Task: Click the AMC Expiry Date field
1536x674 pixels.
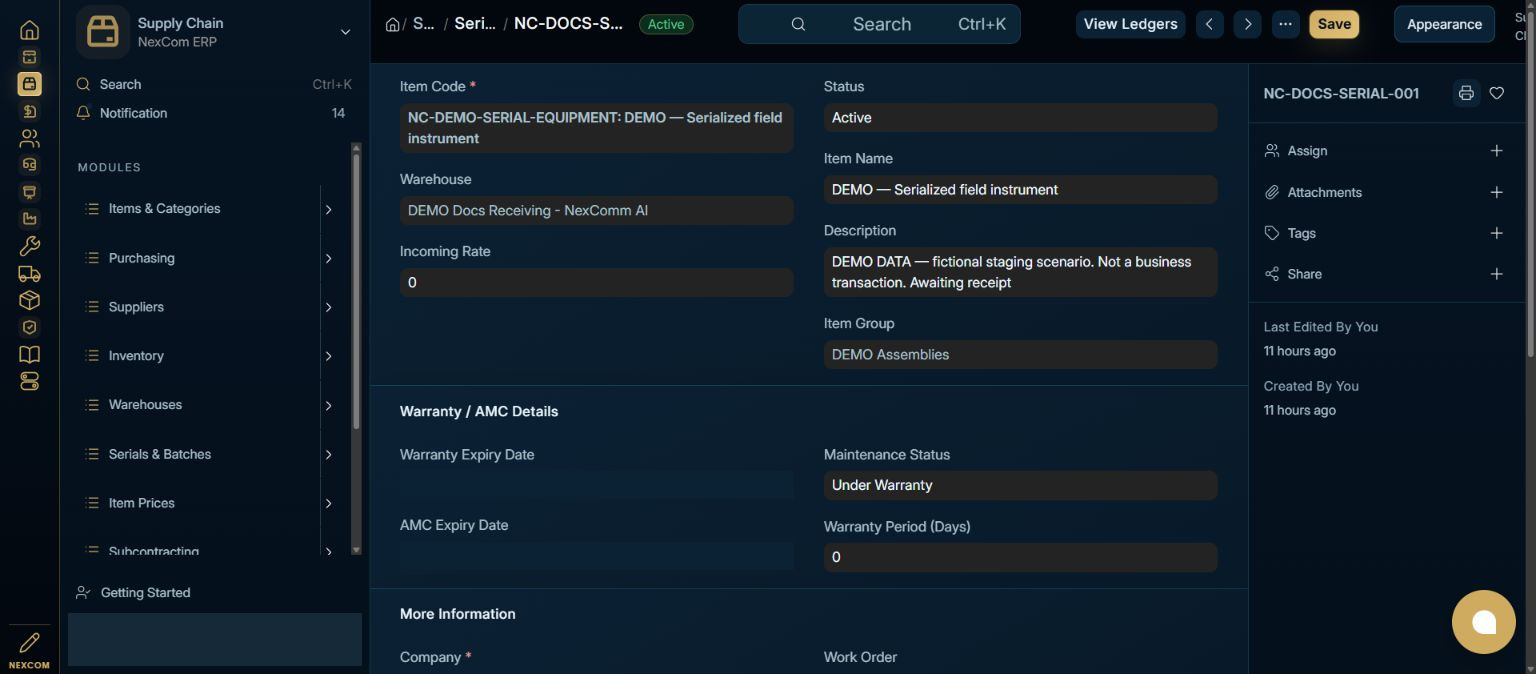Action: (x=596, y=556)
